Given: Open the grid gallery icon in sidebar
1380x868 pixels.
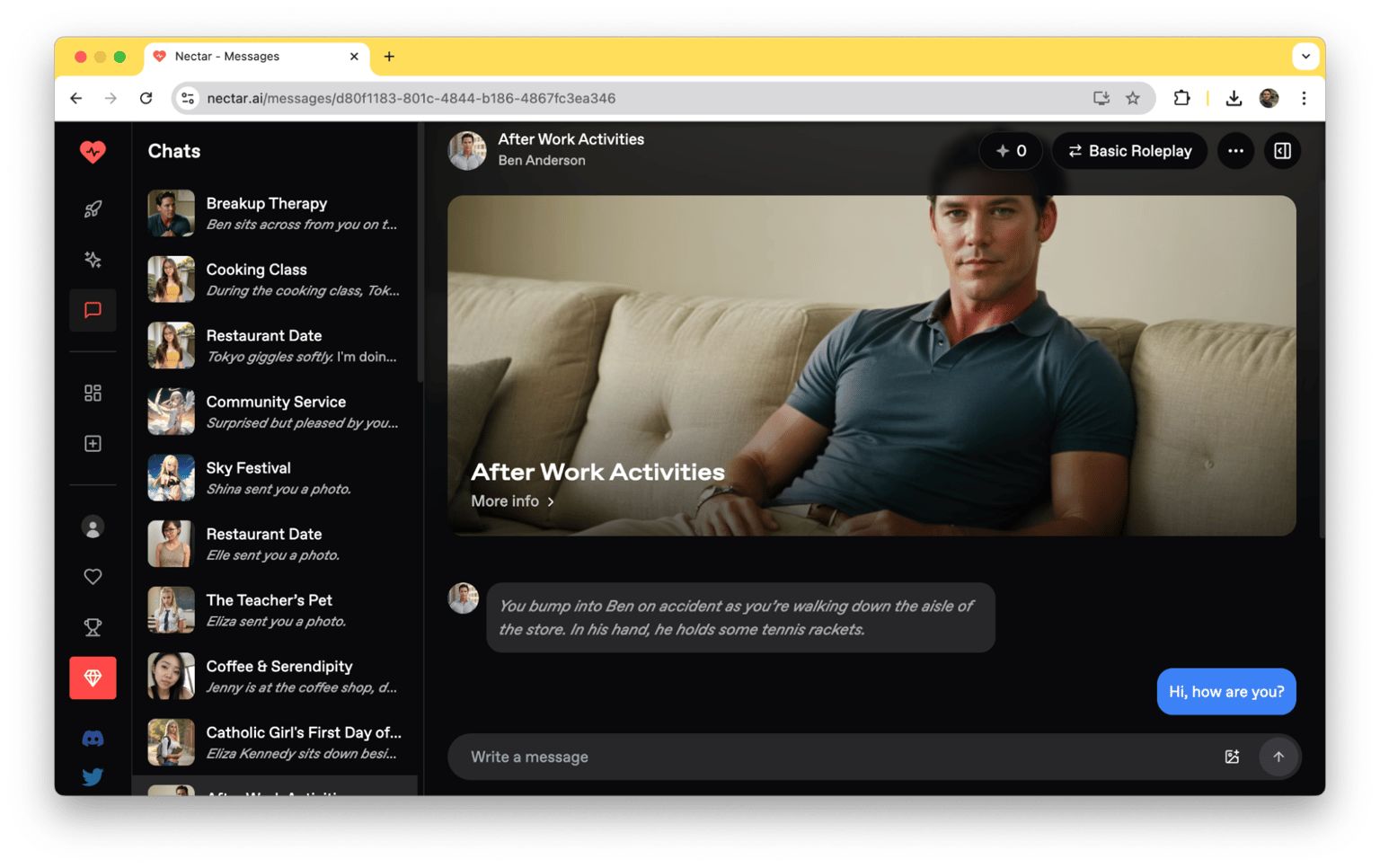Looking at the screenshot, I should 93,393.
